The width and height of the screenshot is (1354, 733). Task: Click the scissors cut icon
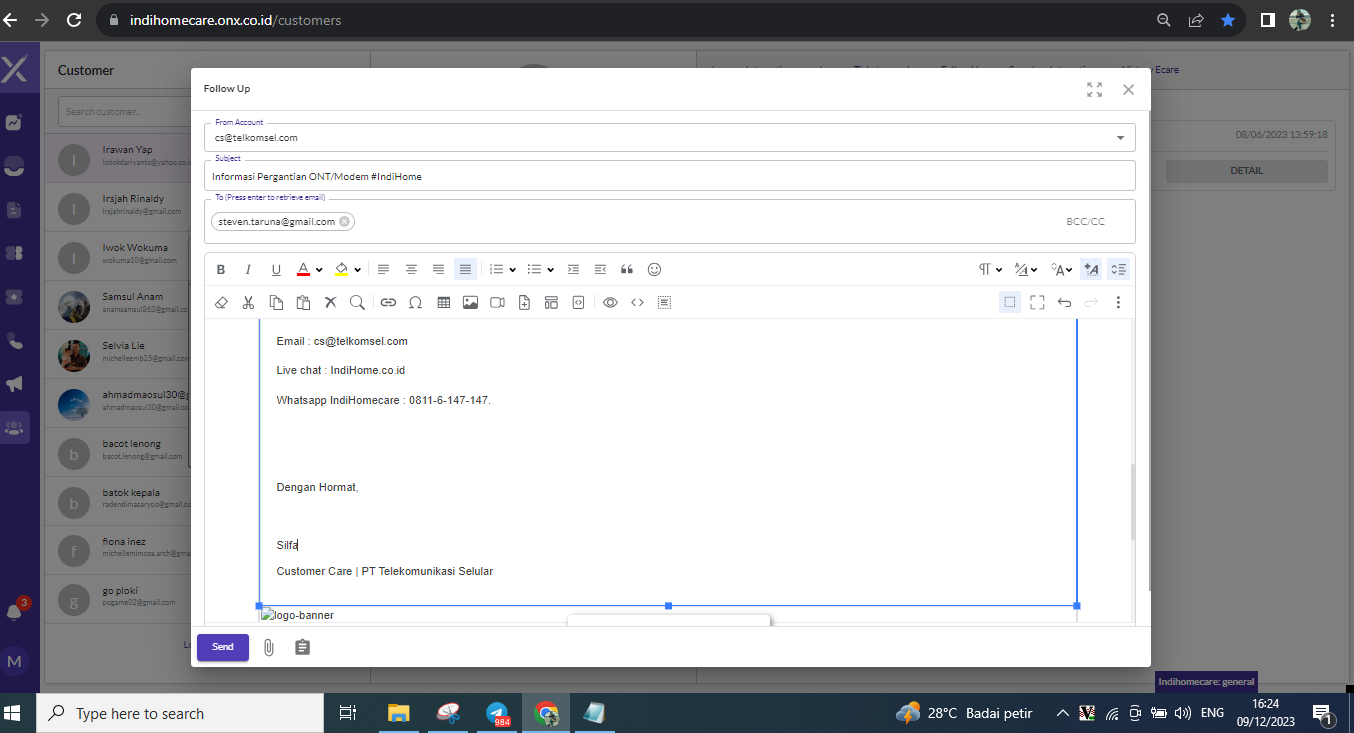pyautogui.click(x=249, y=302)
